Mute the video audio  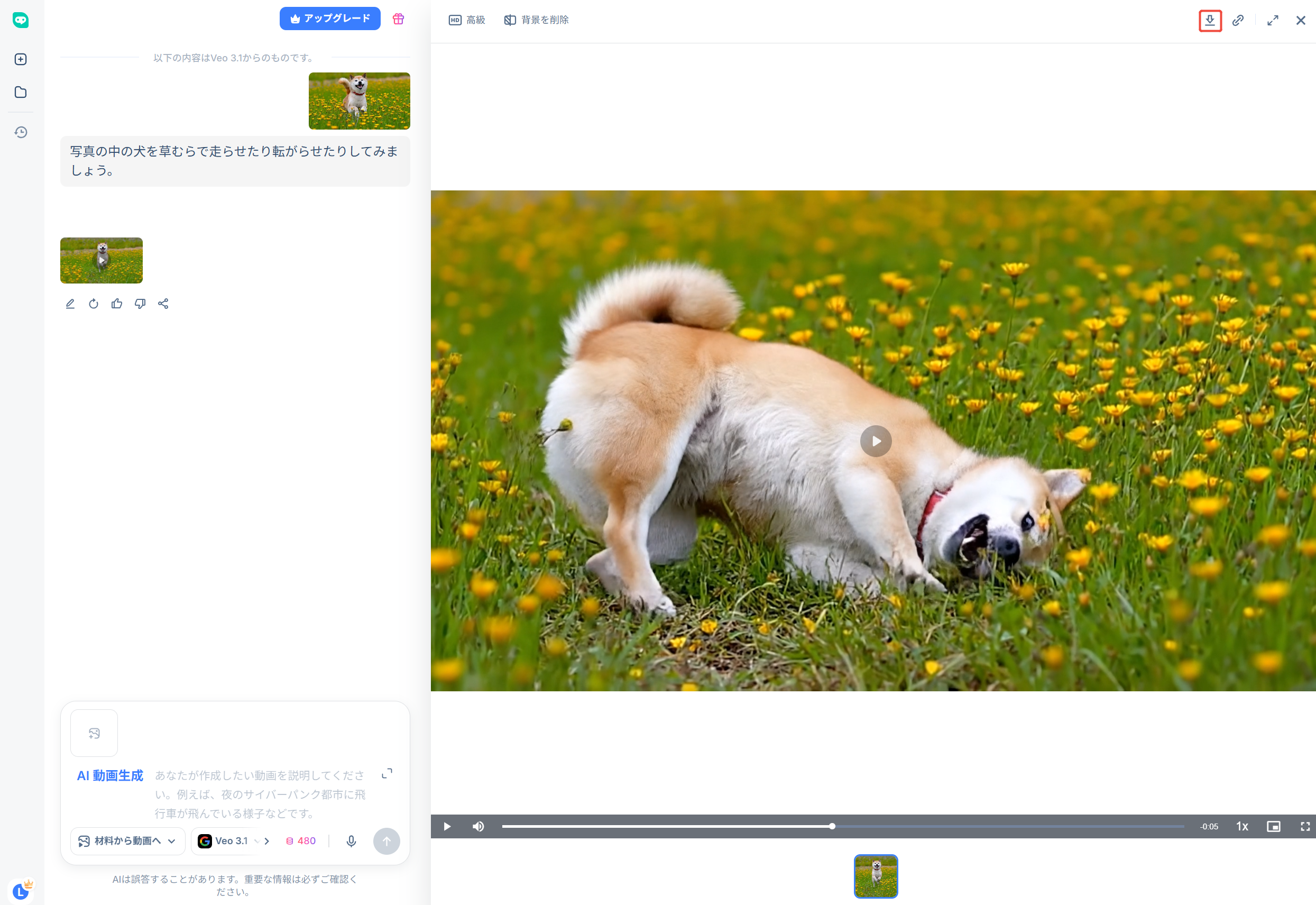[478, 826]
